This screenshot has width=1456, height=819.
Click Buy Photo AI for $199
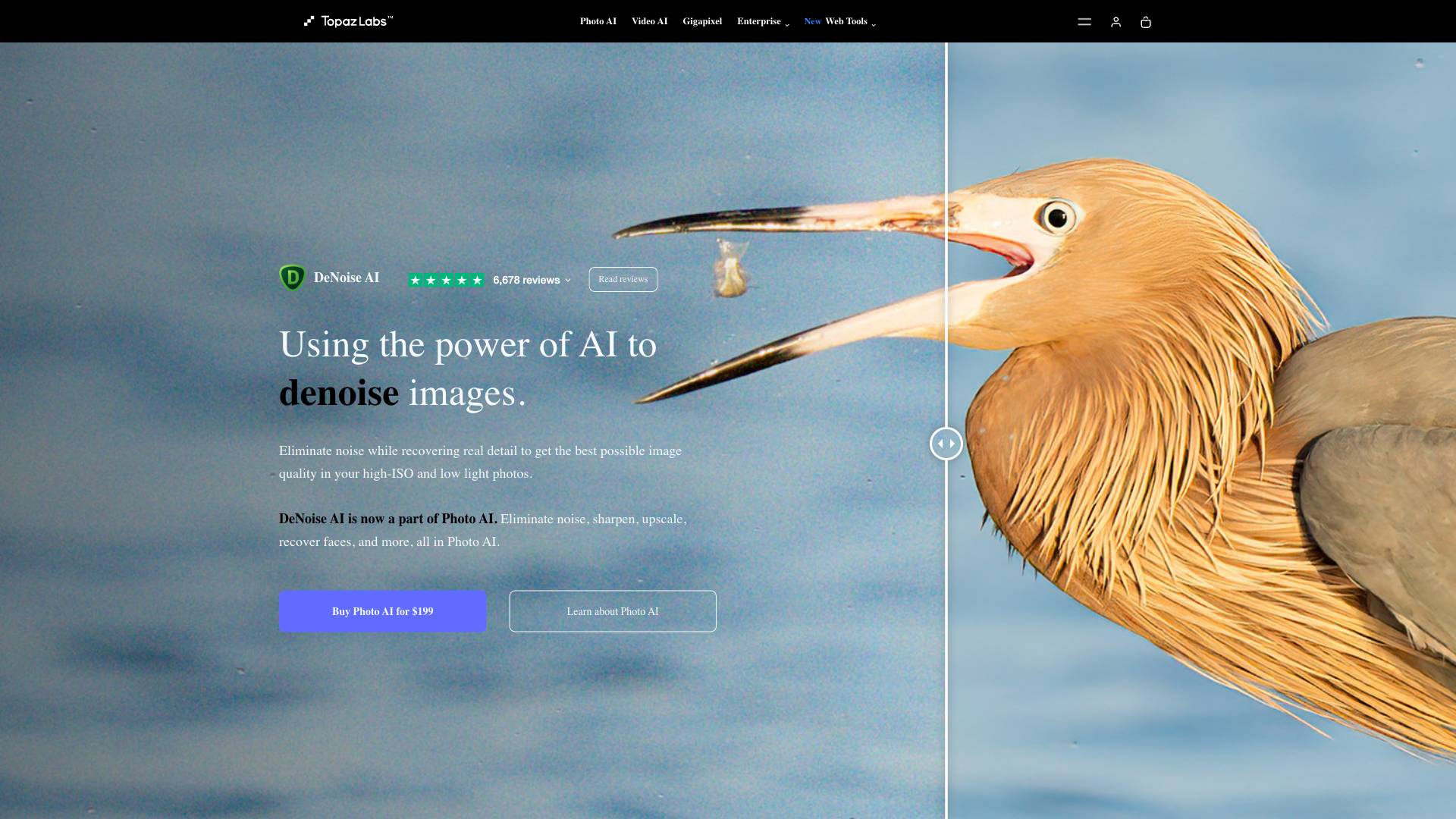(383, 611)
